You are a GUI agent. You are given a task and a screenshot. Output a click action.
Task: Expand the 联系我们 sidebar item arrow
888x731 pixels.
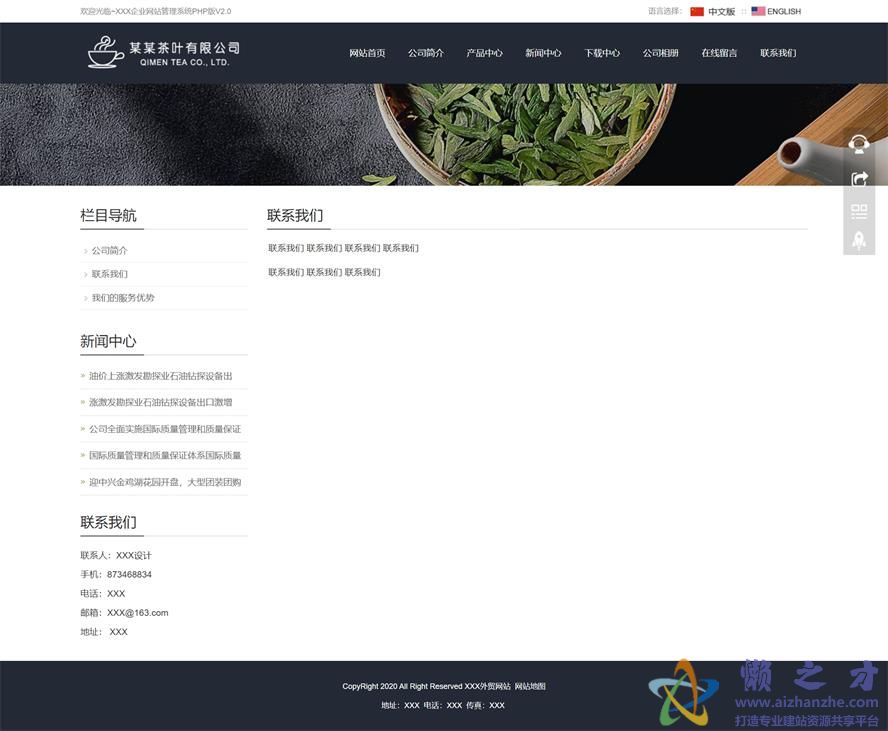point(84,274)
